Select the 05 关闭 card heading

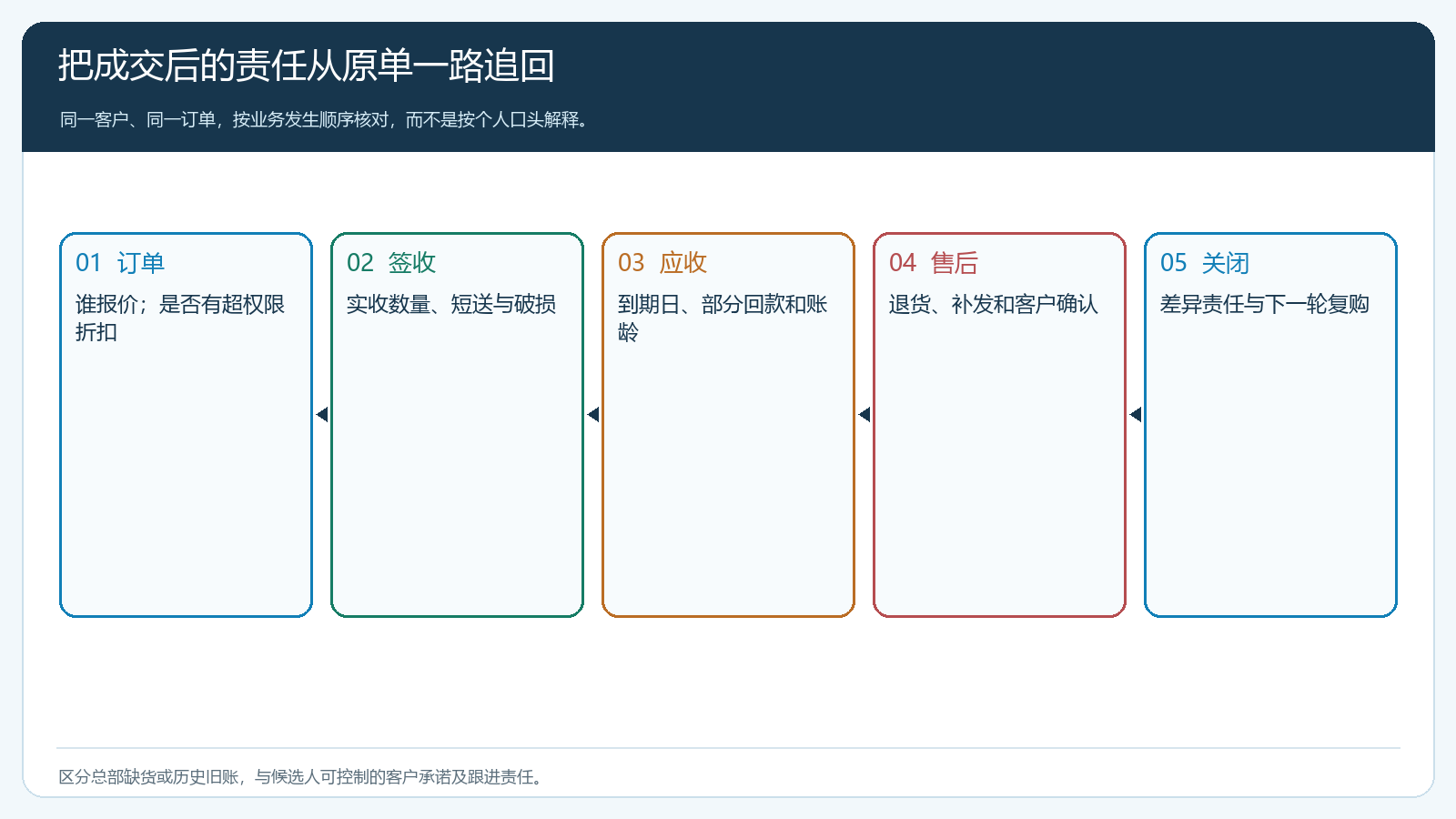click(1205, 263)
